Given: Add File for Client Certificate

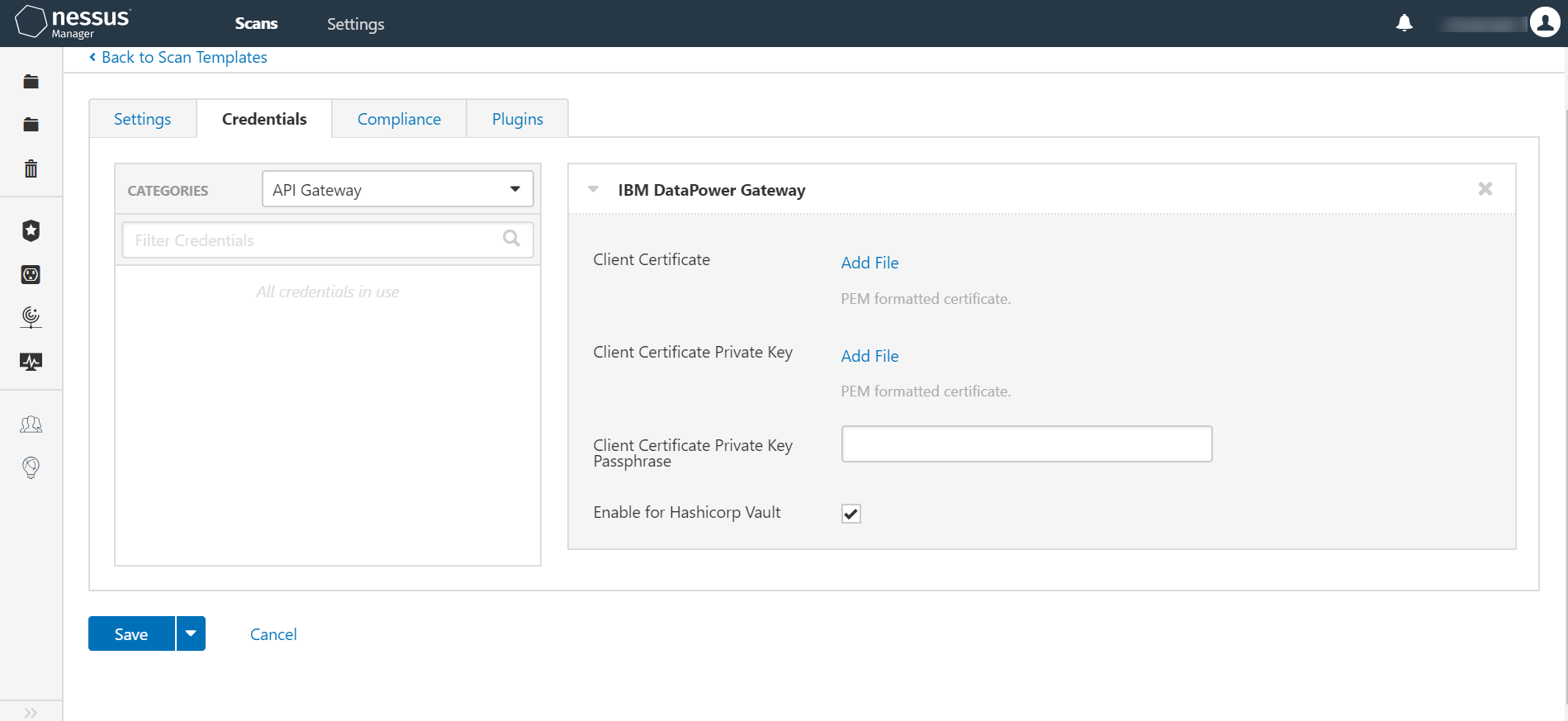Looking at the screenshot, I should (x=869, y=263).
